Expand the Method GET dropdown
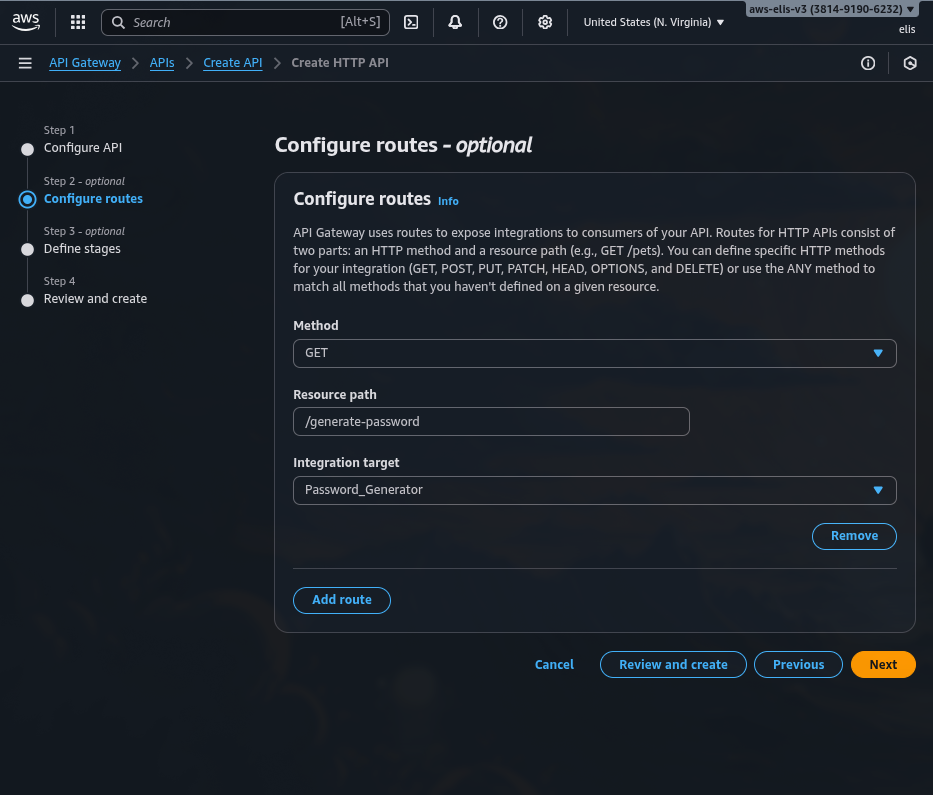 point(594,353)
